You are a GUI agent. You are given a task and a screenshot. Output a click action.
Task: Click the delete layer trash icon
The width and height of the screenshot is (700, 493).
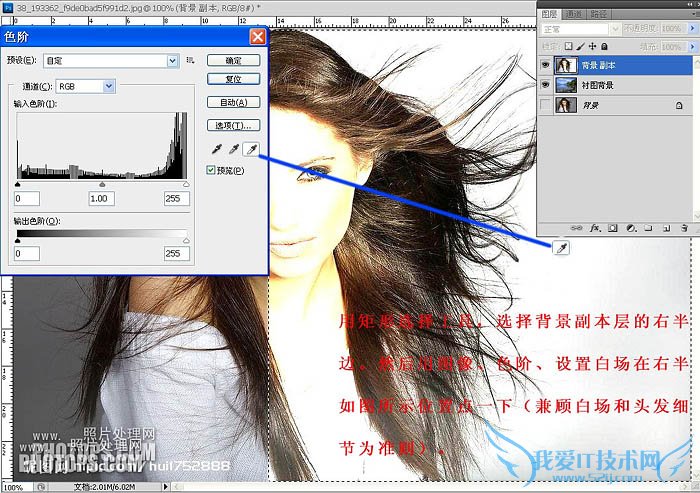(682, 228)
